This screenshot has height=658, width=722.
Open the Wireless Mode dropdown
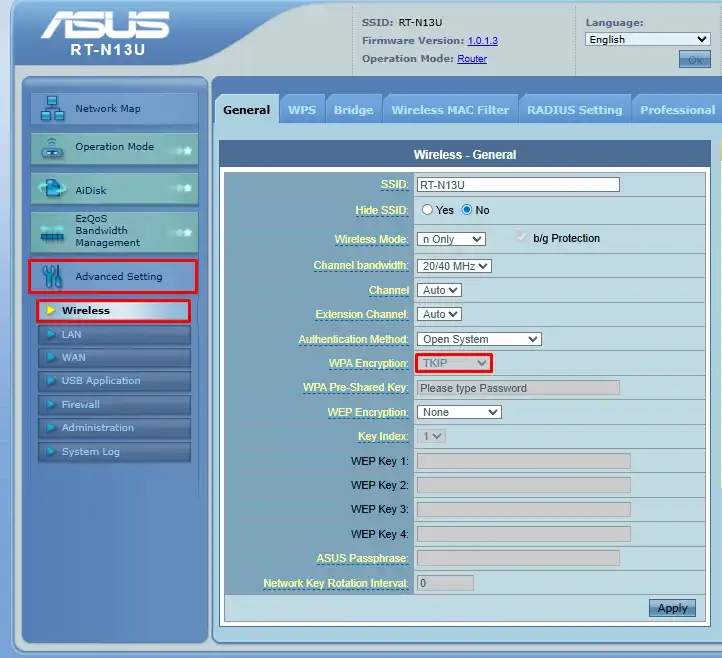pos(450,239)
